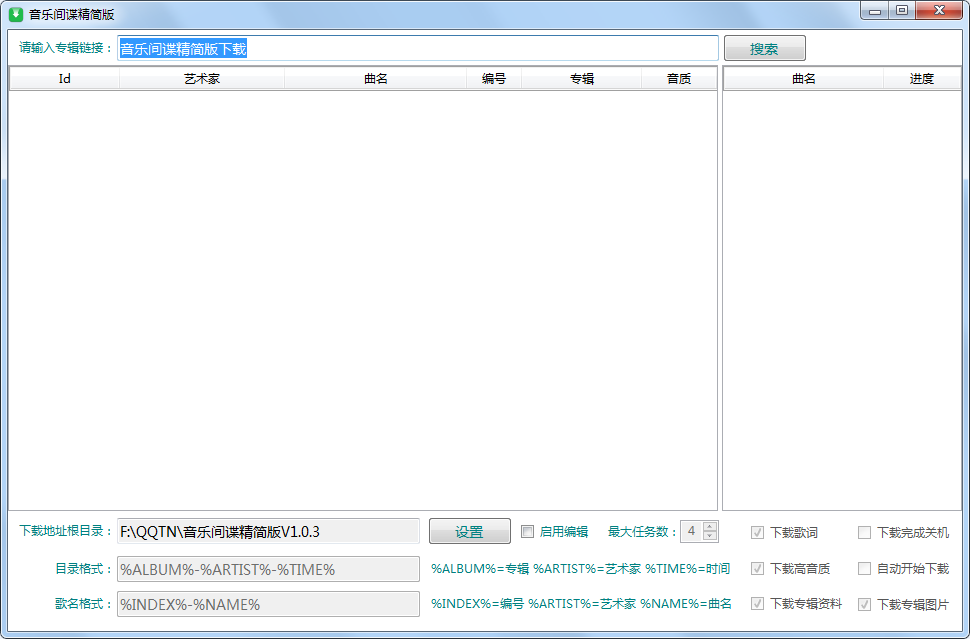Click 曲名 header in the download list

(804, 79)
